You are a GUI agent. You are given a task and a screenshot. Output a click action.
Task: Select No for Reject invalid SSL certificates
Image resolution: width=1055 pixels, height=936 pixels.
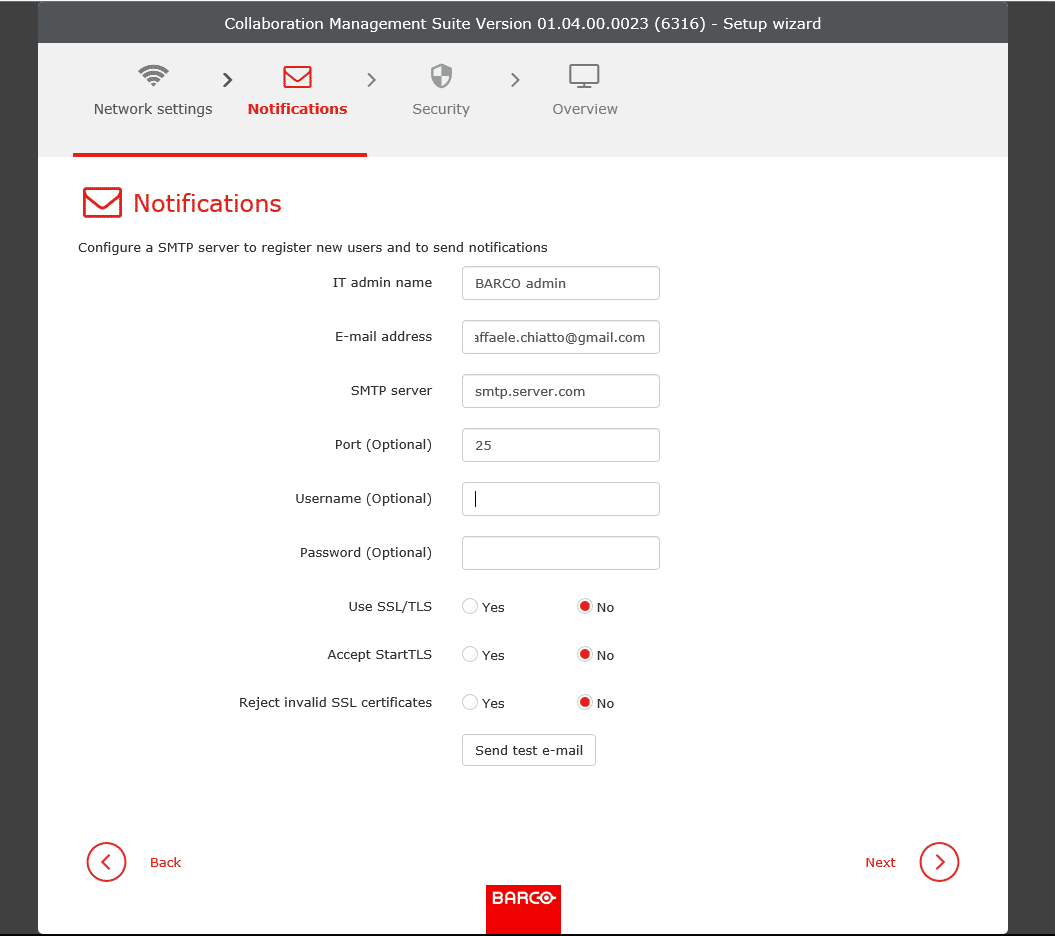[x=585, y=703]
